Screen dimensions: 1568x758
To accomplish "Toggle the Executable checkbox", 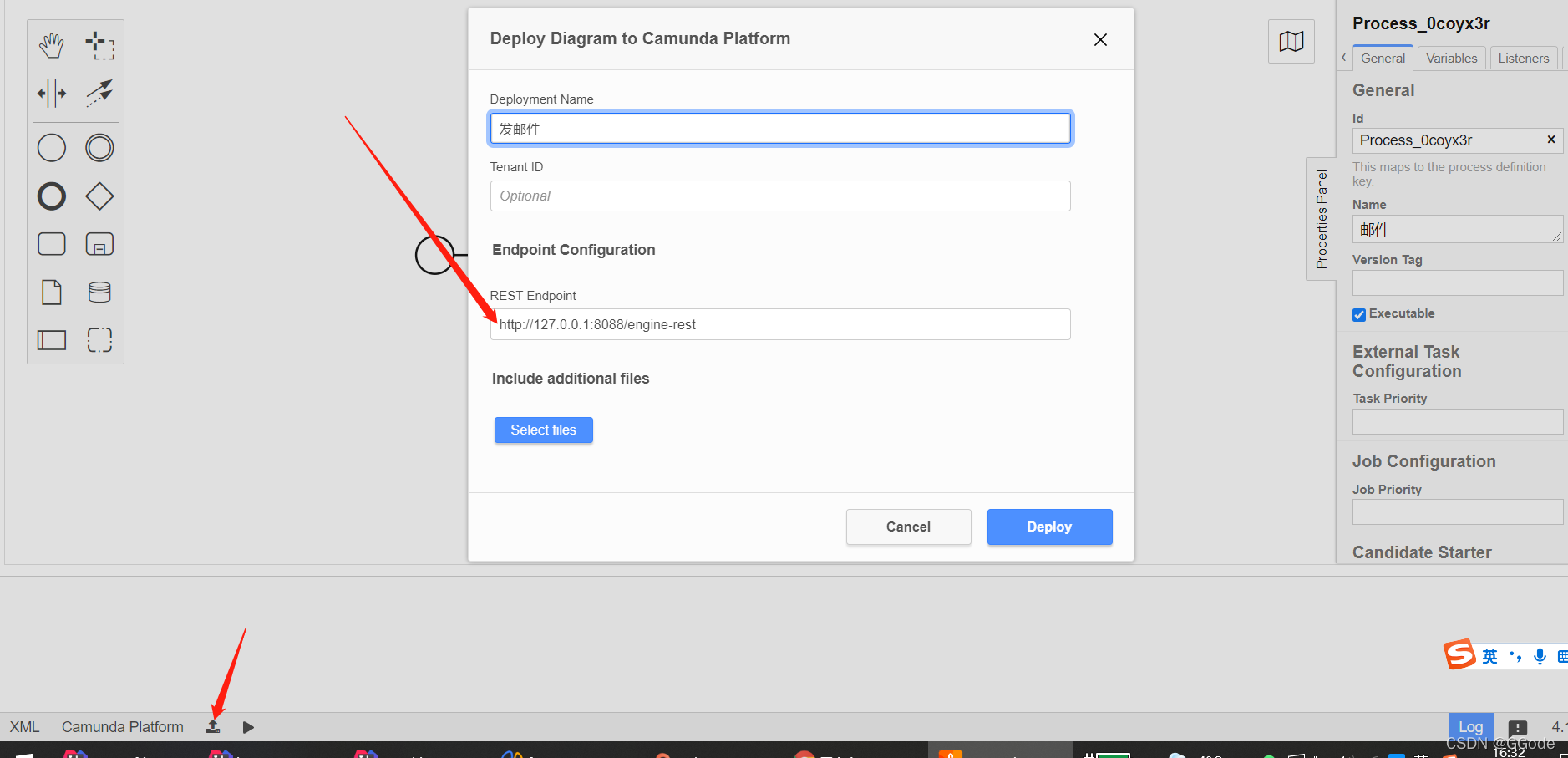I will point(1359,314).
